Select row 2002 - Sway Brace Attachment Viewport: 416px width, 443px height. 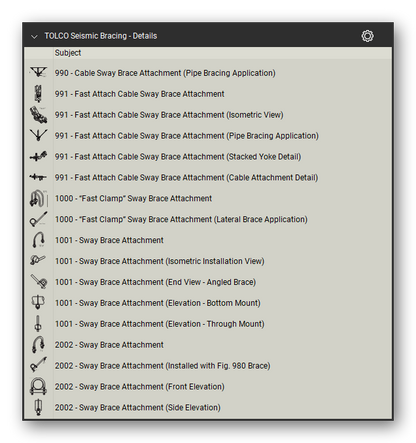point(208,345)
